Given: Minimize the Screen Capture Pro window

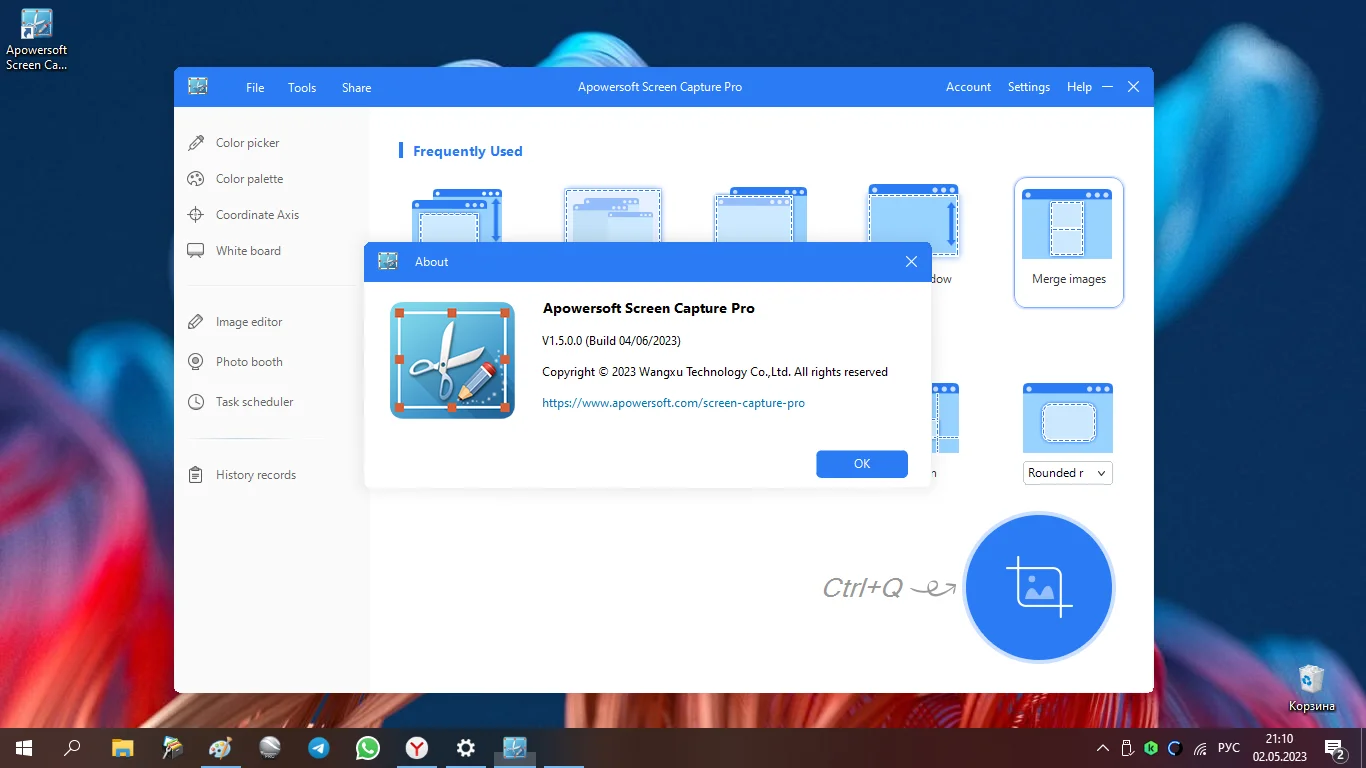Looking at the screenshot, I should tap(1108, 87).
